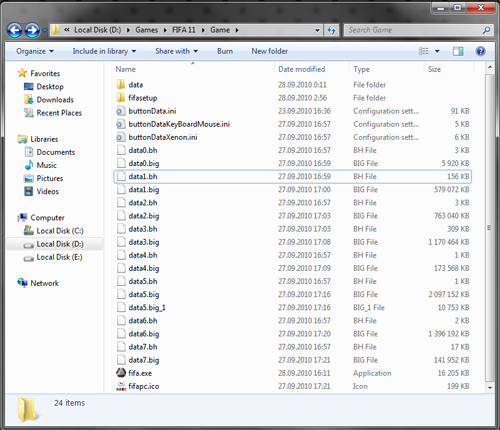This screenshot has height=430, width=500.
Task: Select data0.bh file icon
Action: 121,150
